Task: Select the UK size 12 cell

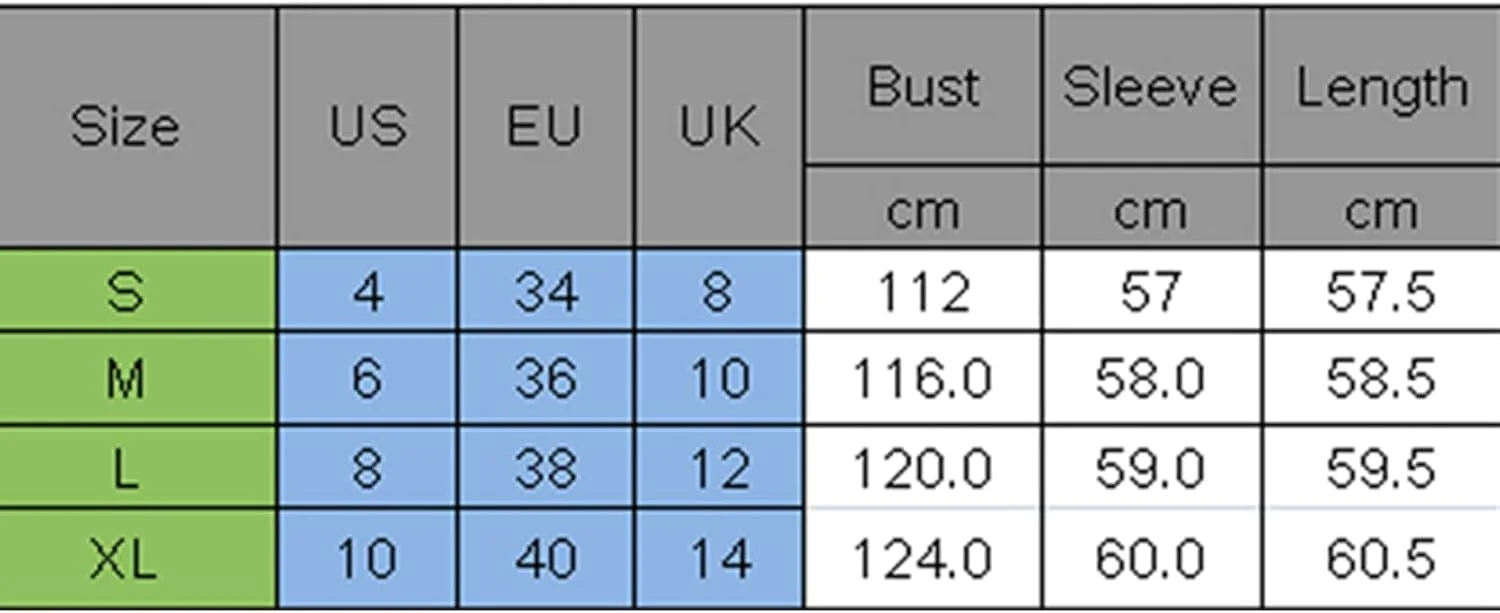Action: [x=719, y=468]
